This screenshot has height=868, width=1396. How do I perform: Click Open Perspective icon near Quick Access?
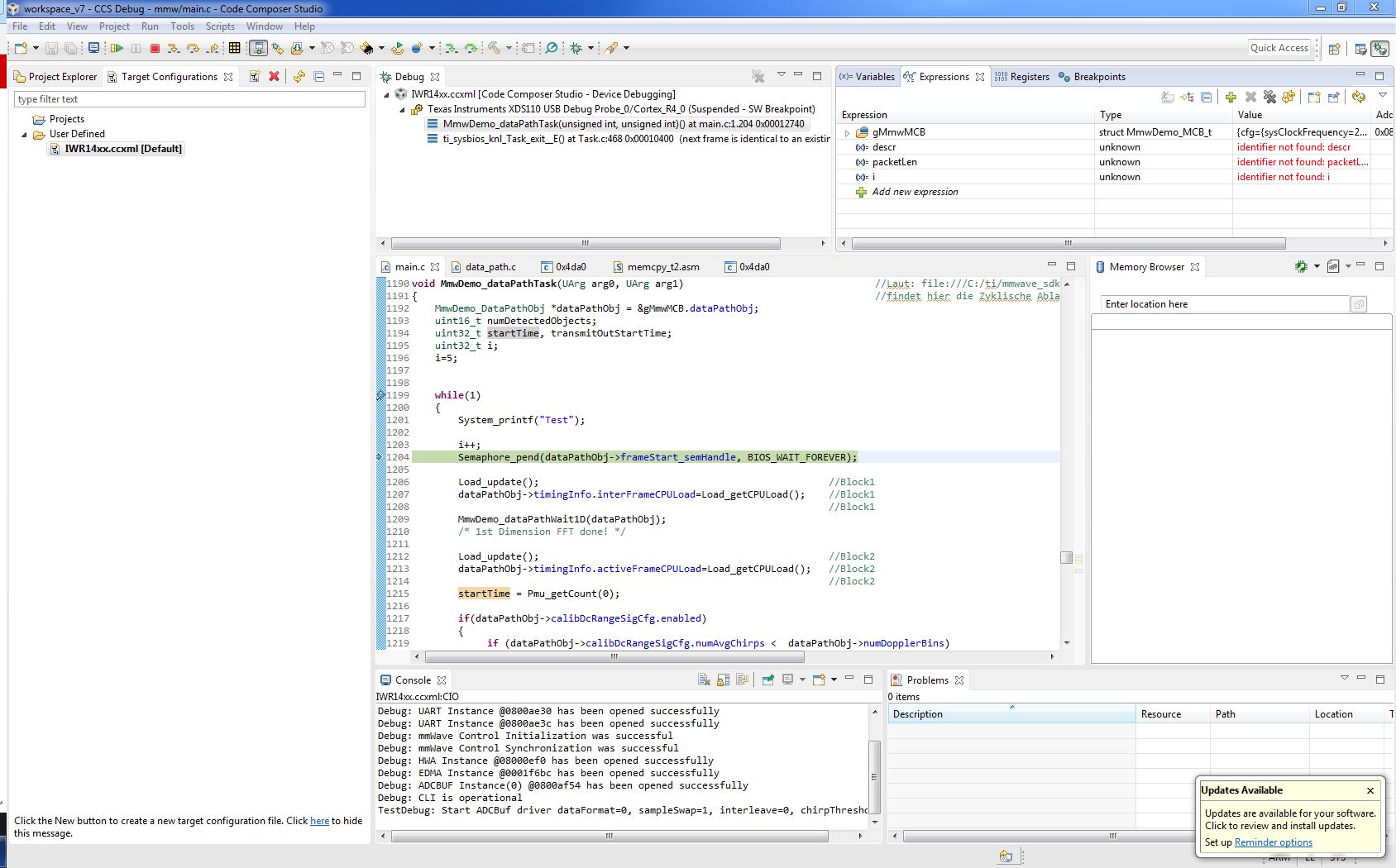pos(1334,49)
